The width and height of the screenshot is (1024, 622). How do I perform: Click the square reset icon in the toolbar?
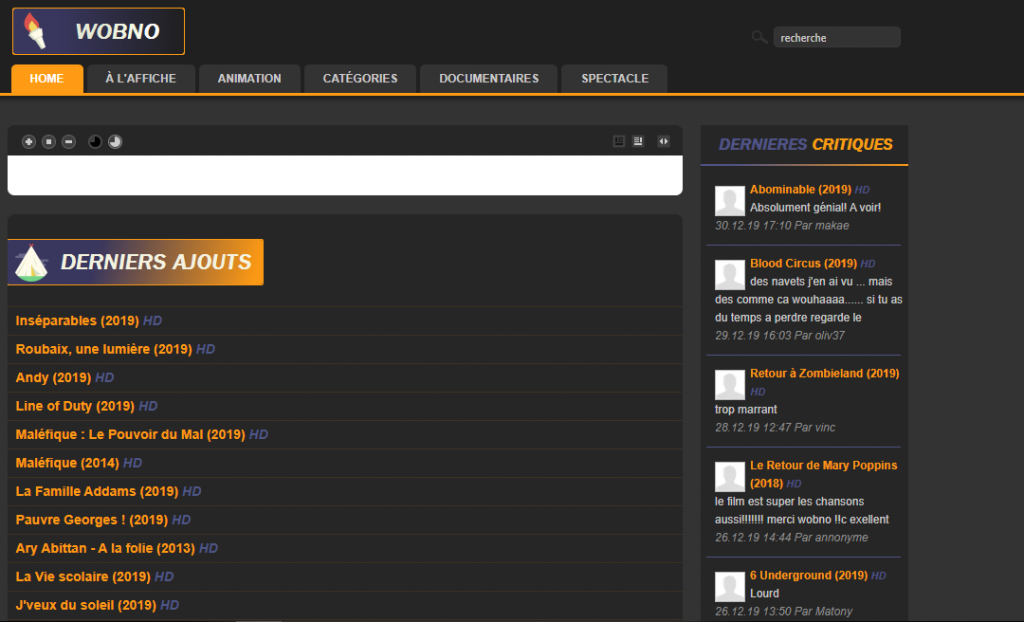[48, 142]
